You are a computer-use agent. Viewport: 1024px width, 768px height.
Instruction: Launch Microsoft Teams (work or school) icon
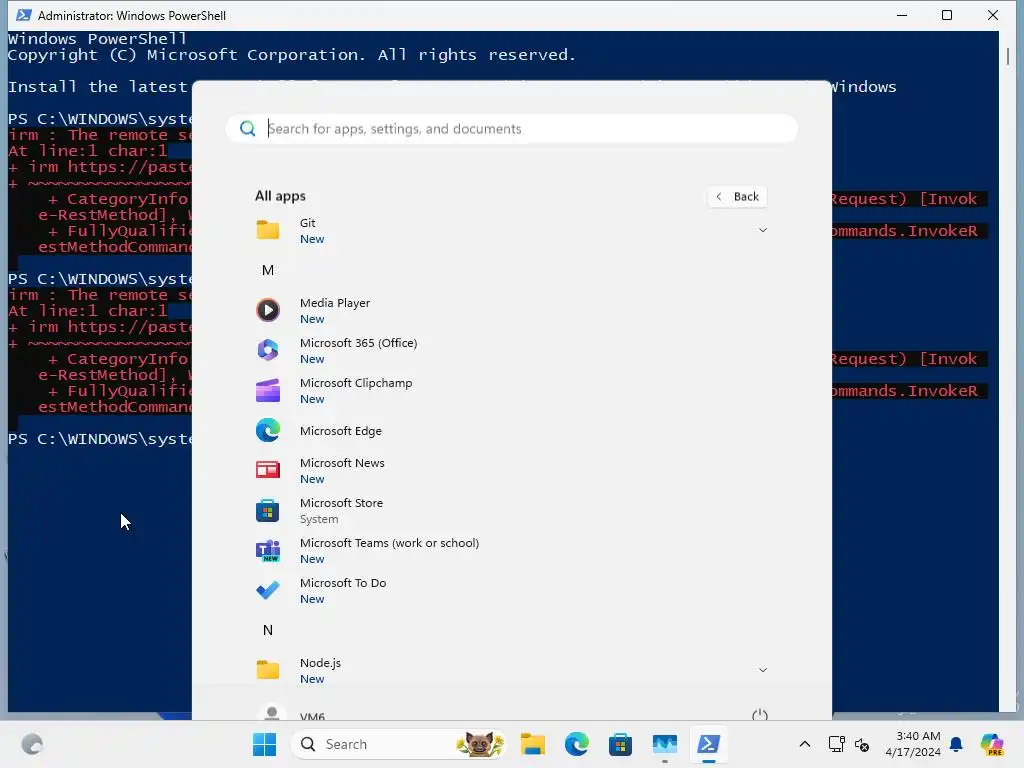tap(268, 551)
